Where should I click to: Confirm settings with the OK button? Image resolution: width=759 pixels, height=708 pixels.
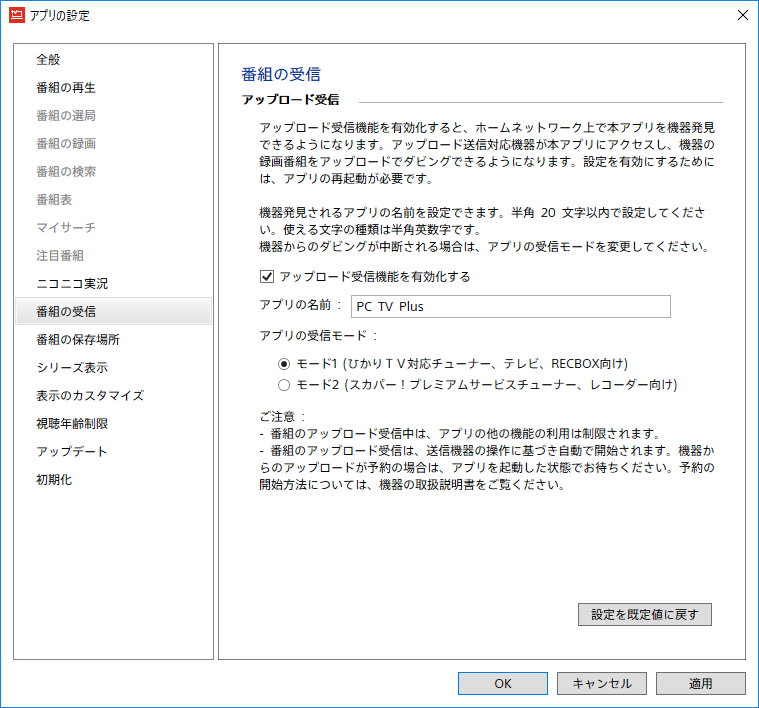tap(503, 683)
